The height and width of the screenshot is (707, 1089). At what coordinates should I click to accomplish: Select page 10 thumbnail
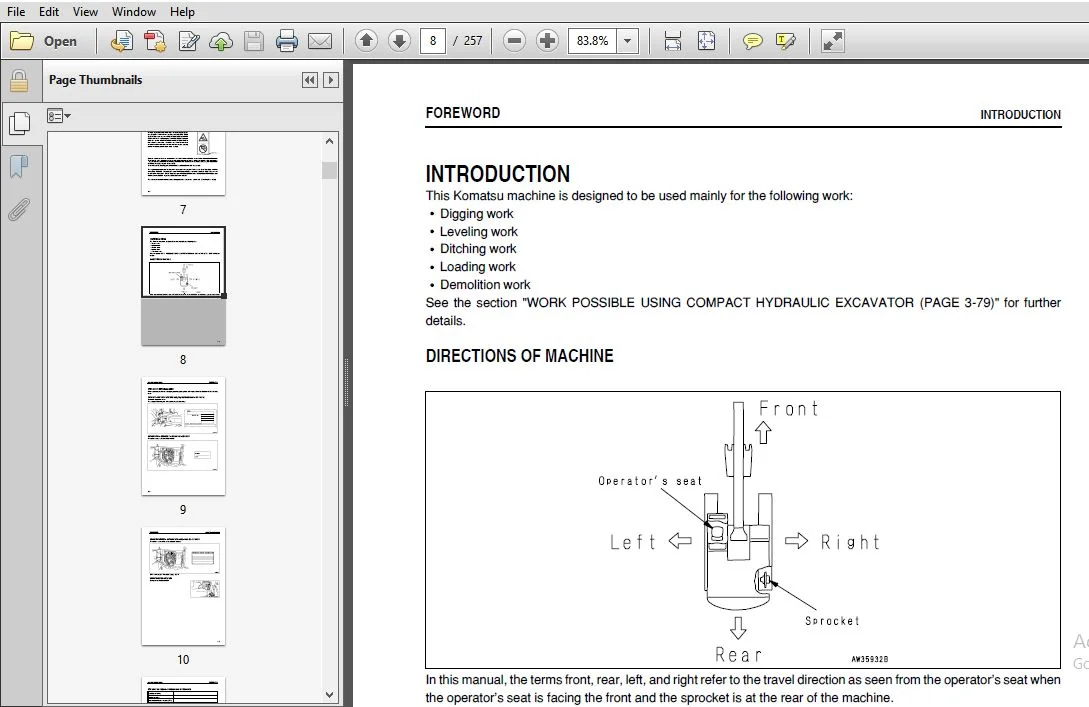pyautogui.click(x=183, y=586)
